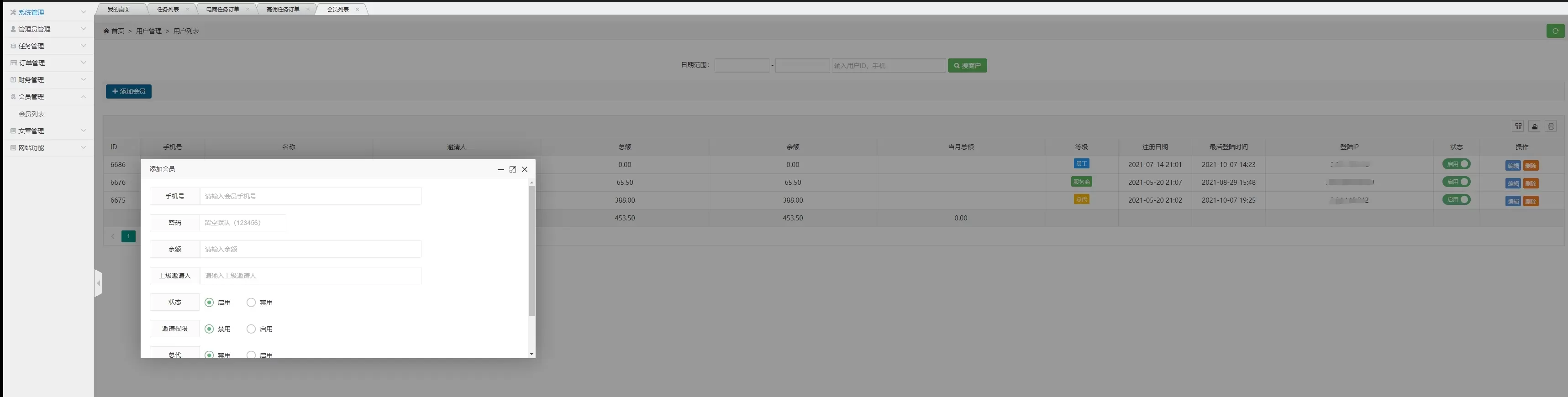Switch to the 我的桌面 tab
1568x397 pixels.
(x=119, y=9)
